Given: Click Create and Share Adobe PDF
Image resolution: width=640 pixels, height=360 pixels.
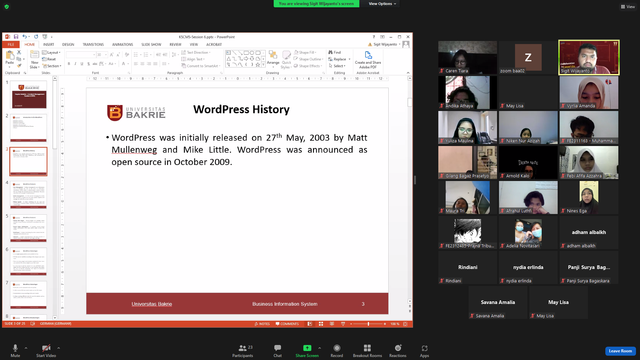Looking at the screenshot, I should tap(368, 60).
